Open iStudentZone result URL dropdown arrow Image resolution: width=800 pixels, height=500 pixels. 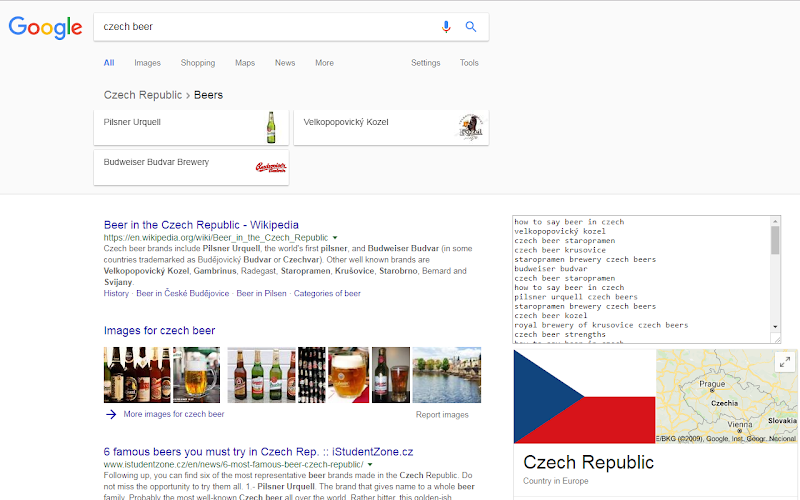pyautogui.click(x=370, y=465)
